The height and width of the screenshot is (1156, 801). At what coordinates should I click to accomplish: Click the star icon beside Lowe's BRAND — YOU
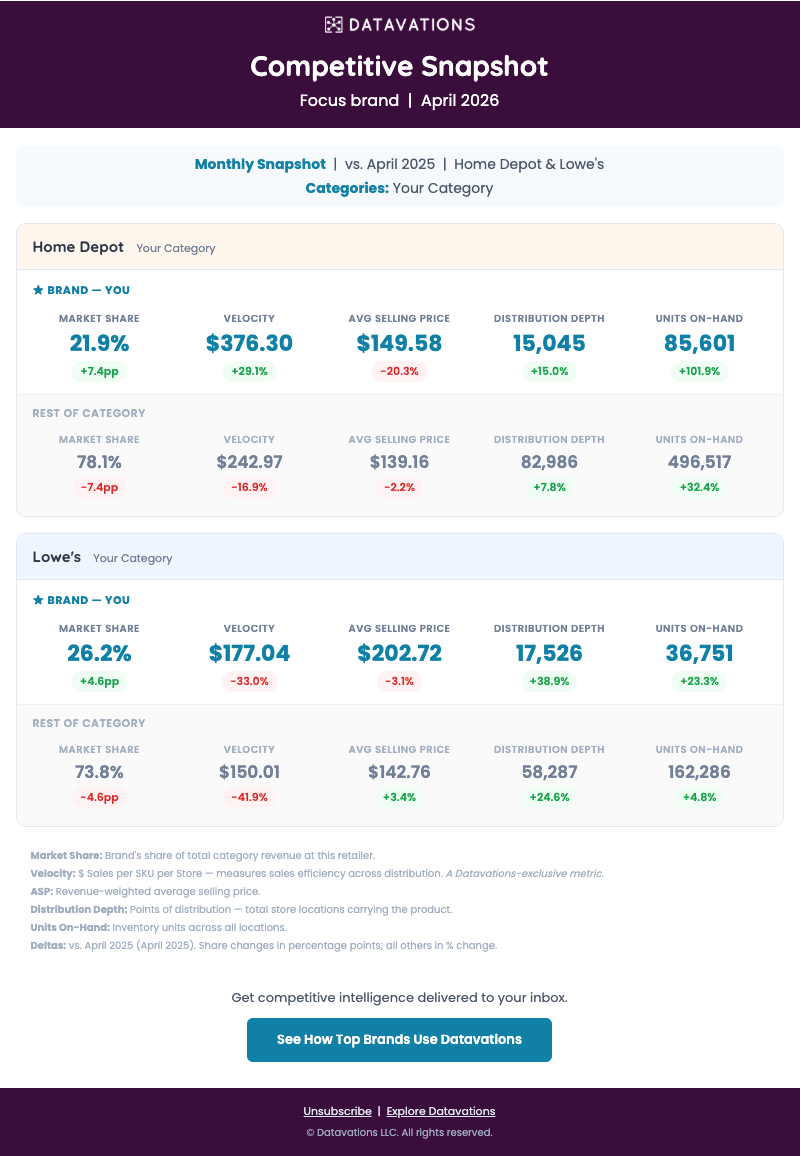[x=38, y=600]
